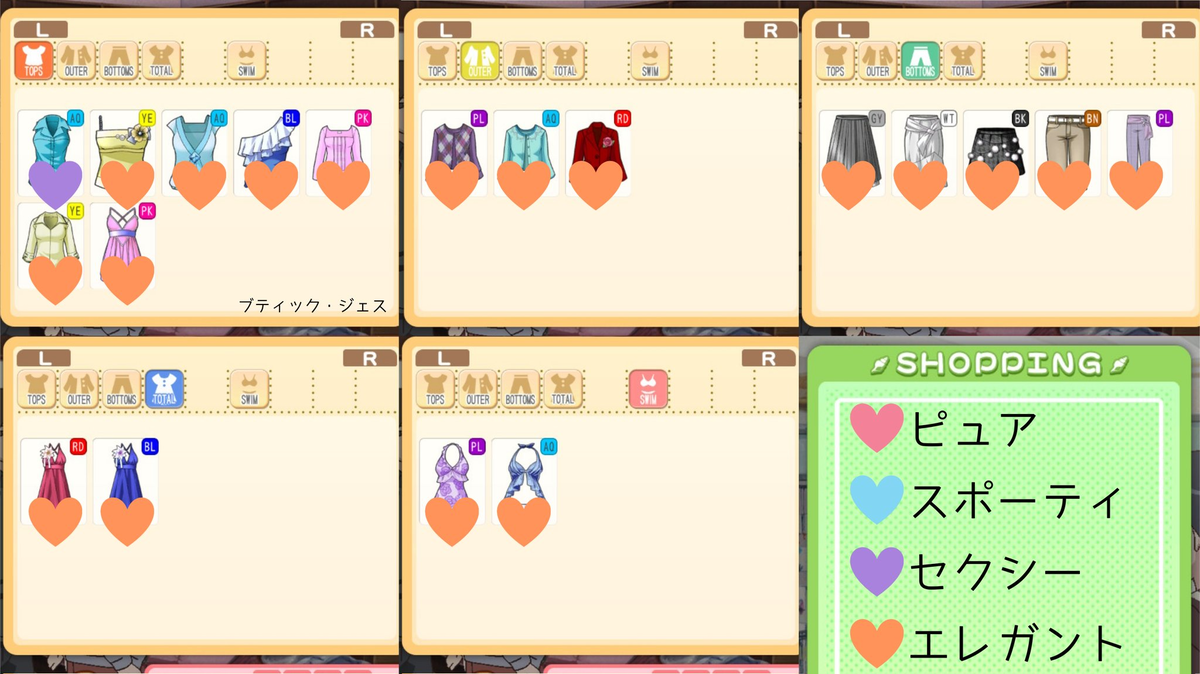Choose the red blazer jacket
The image size is (1200, 674).
click(x=598, y=153)
